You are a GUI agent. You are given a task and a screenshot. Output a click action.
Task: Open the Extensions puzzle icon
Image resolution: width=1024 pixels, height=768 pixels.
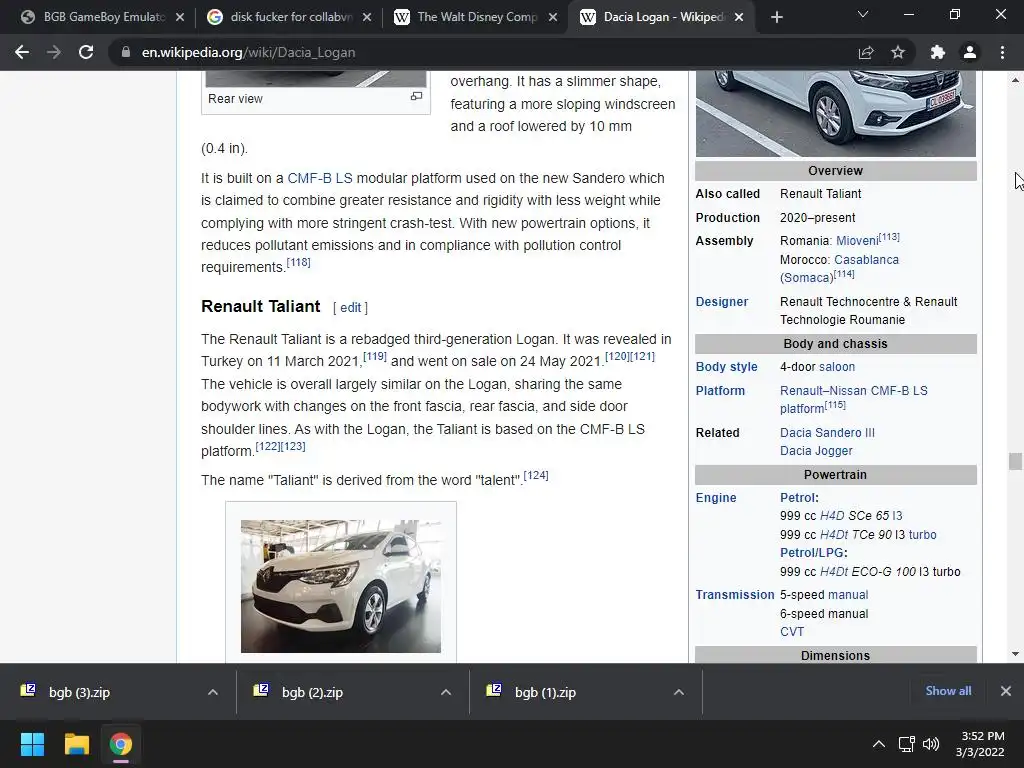pos(938,52)
